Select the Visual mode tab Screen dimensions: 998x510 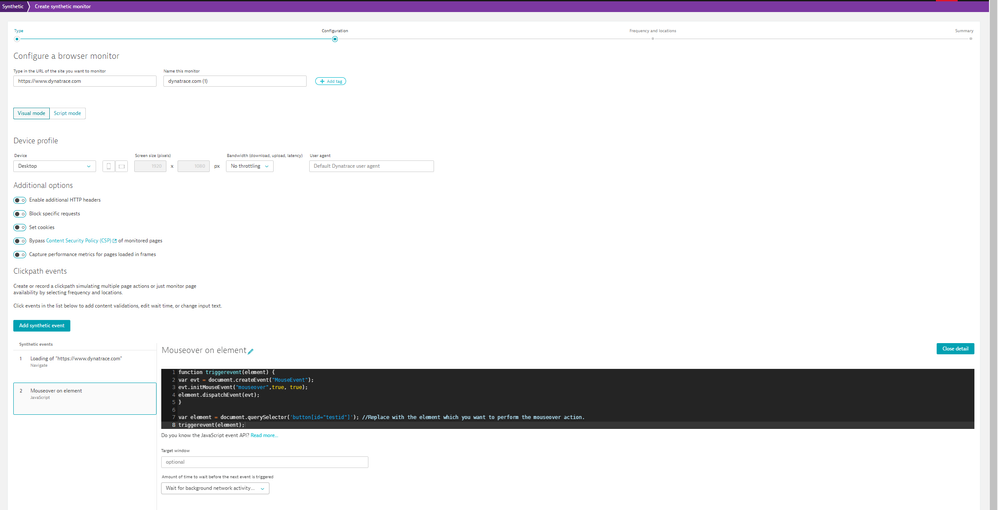(31, 113)
